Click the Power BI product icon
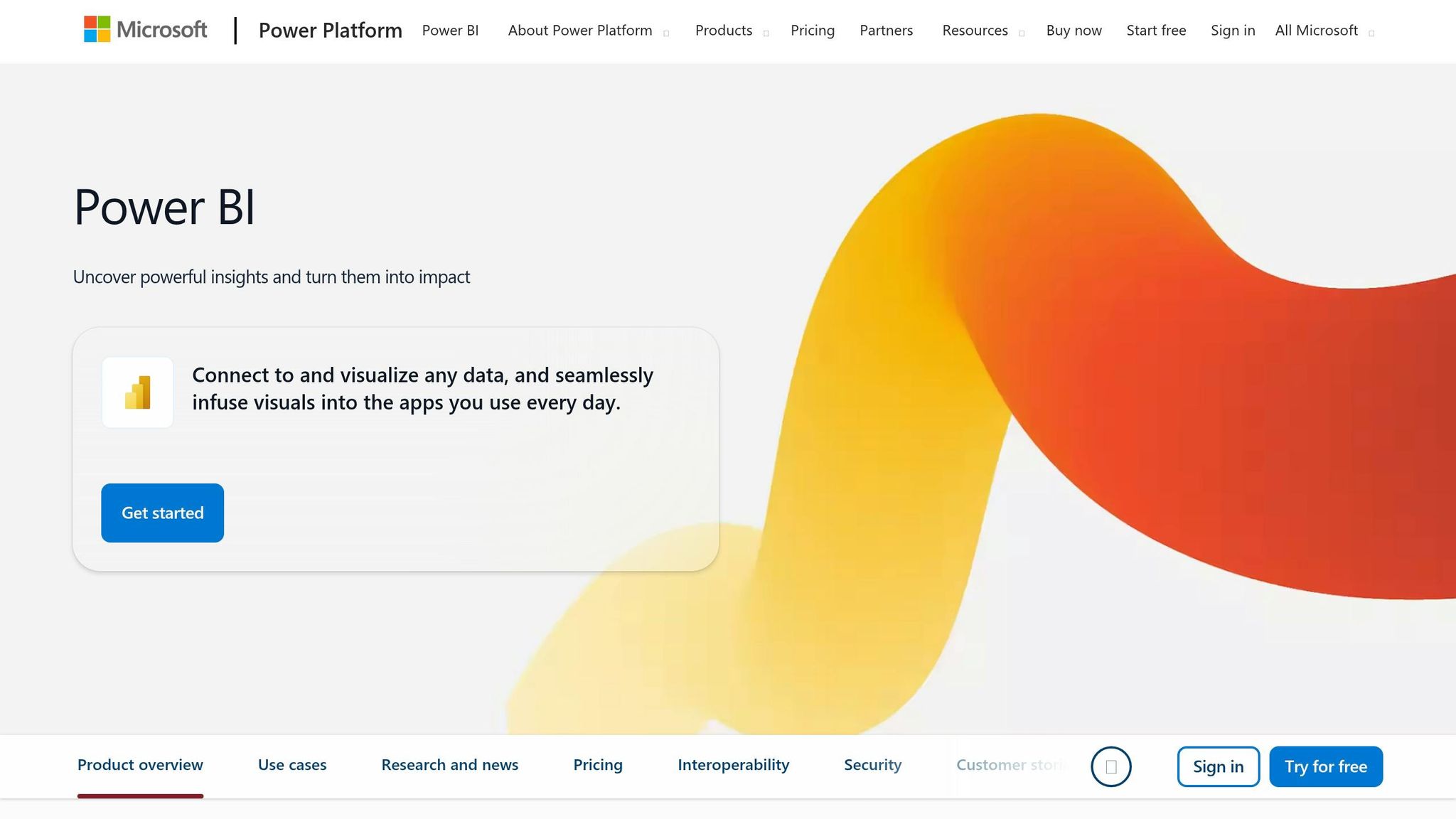The height and width of the screenshot is (819, 1456). pos(138,392)
